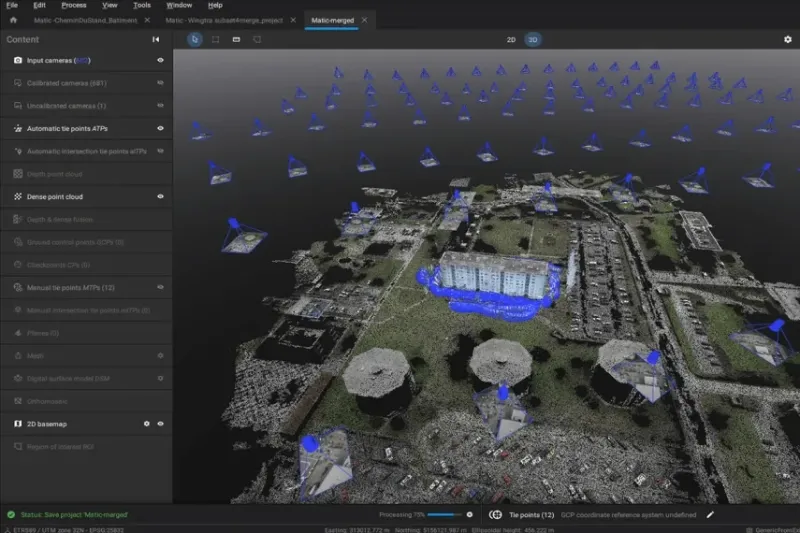Toggle Automatic tie points ATPs visibility
This screenshot has height=533, width=800.
point(160,129)
